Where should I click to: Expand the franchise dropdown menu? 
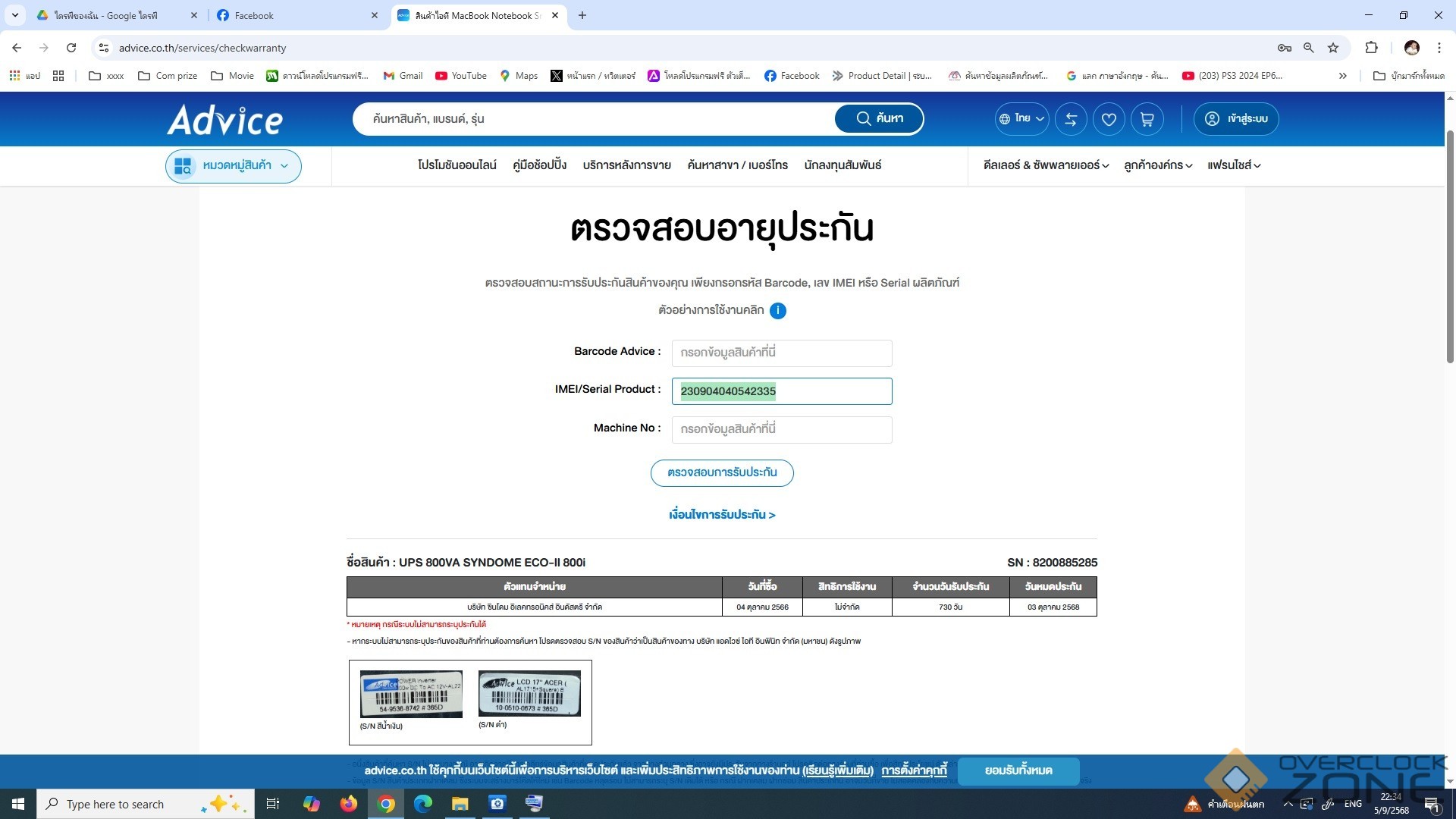click(1234, 165)
